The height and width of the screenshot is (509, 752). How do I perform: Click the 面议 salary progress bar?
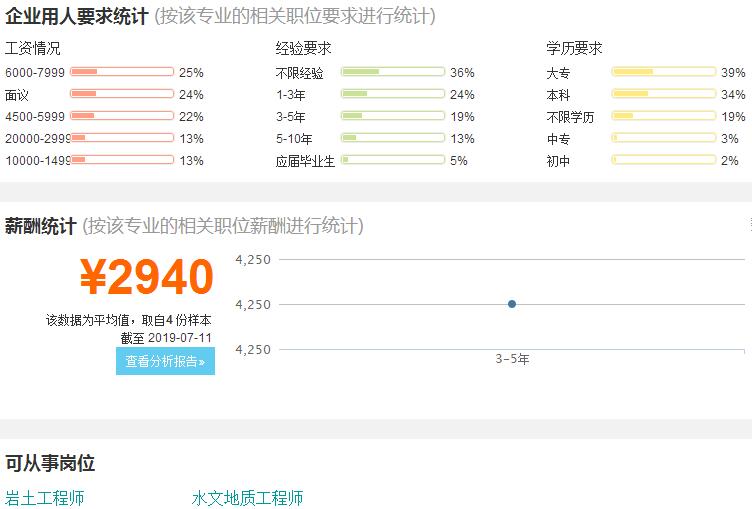122,94
